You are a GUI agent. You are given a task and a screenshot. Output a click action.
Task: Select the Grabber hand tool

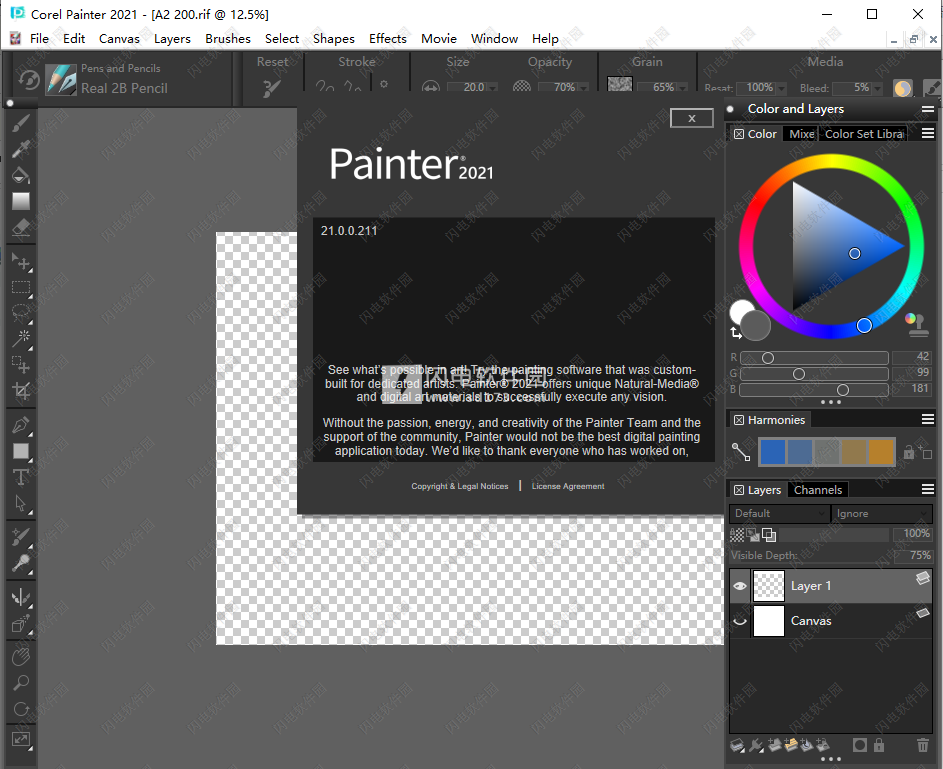click(20, 657)
